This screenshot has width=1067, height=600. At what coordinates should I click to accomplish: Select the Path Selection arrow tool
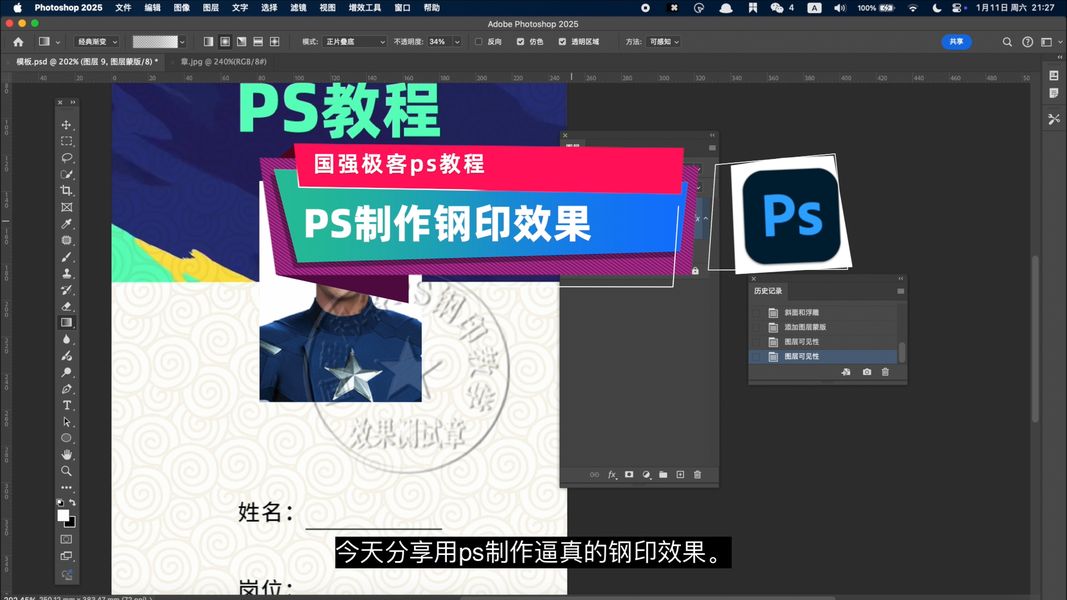click(66, 422)
